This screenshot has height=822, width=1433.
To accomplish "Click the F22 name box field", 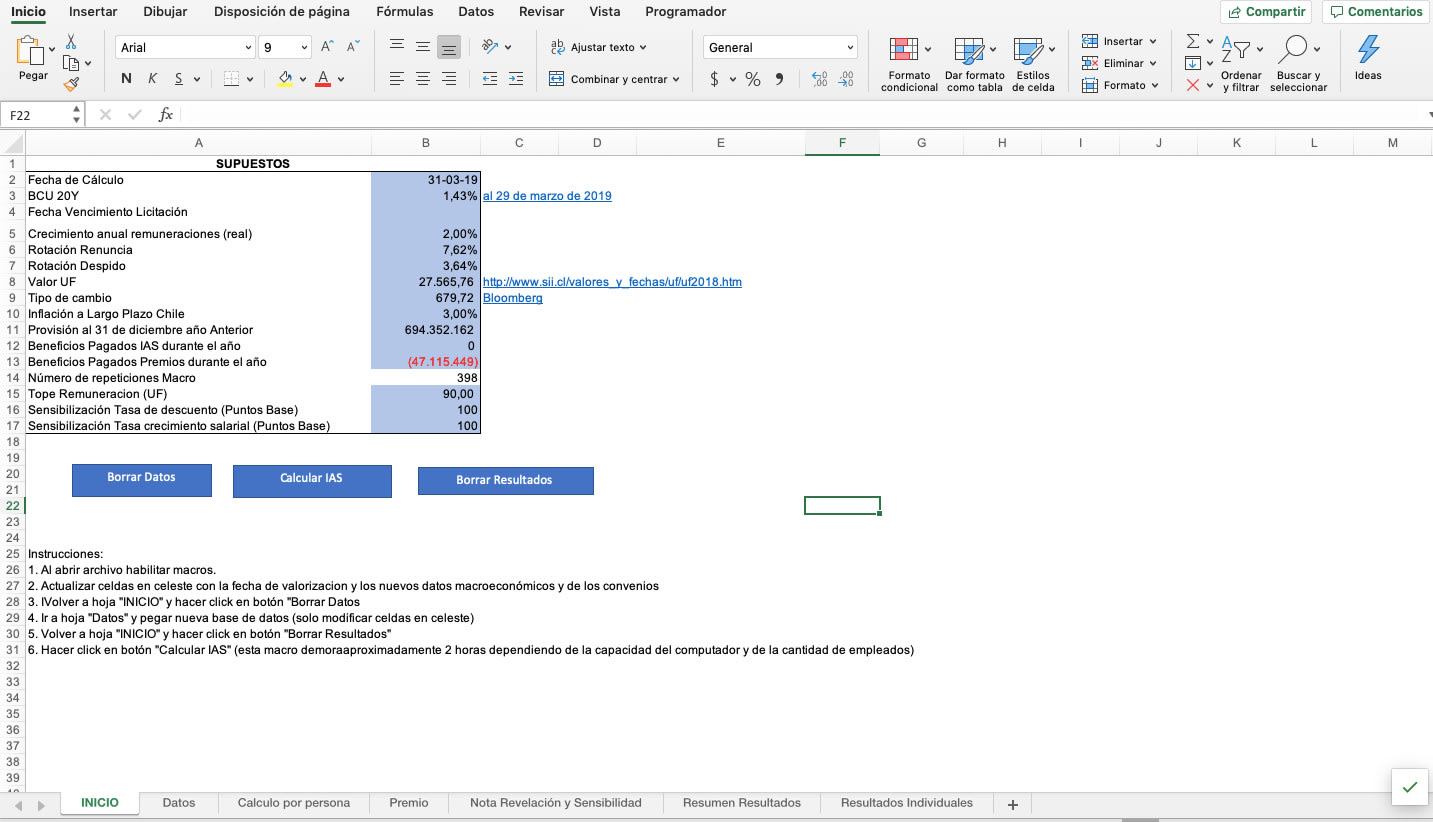I will pos(38,115).
